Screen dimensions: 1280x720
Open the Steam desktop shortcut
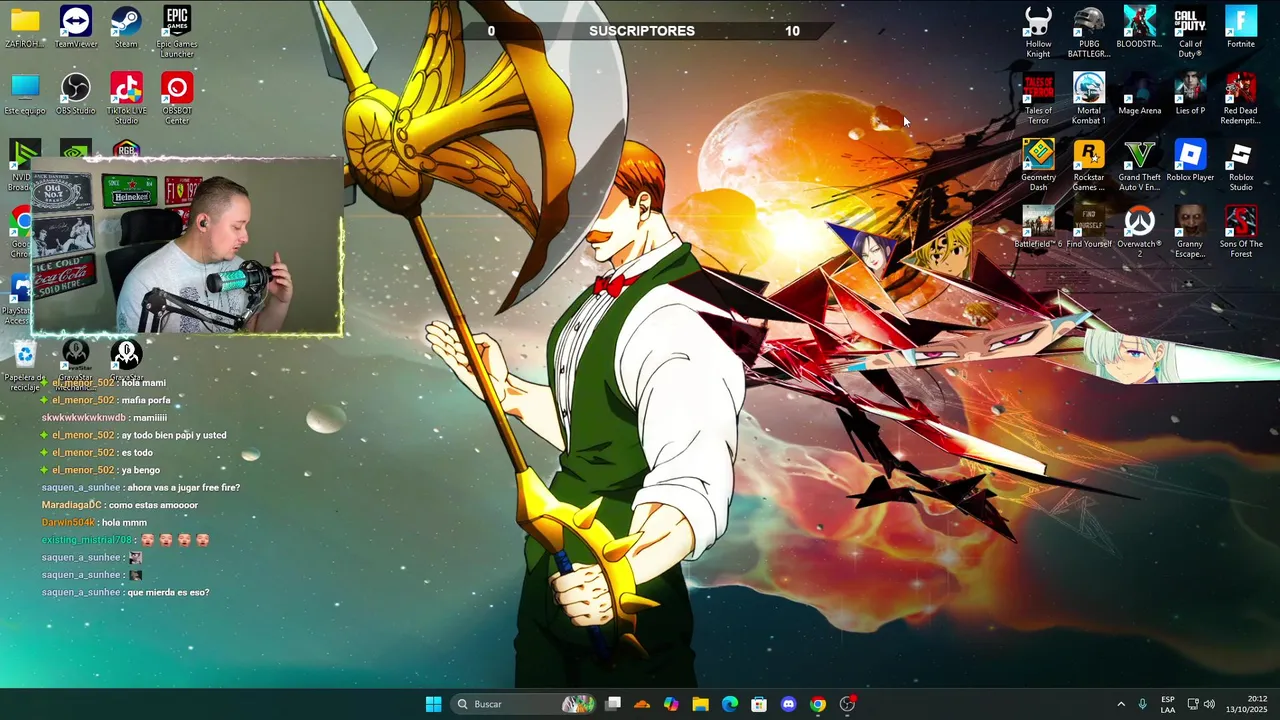tap(126, 27)
